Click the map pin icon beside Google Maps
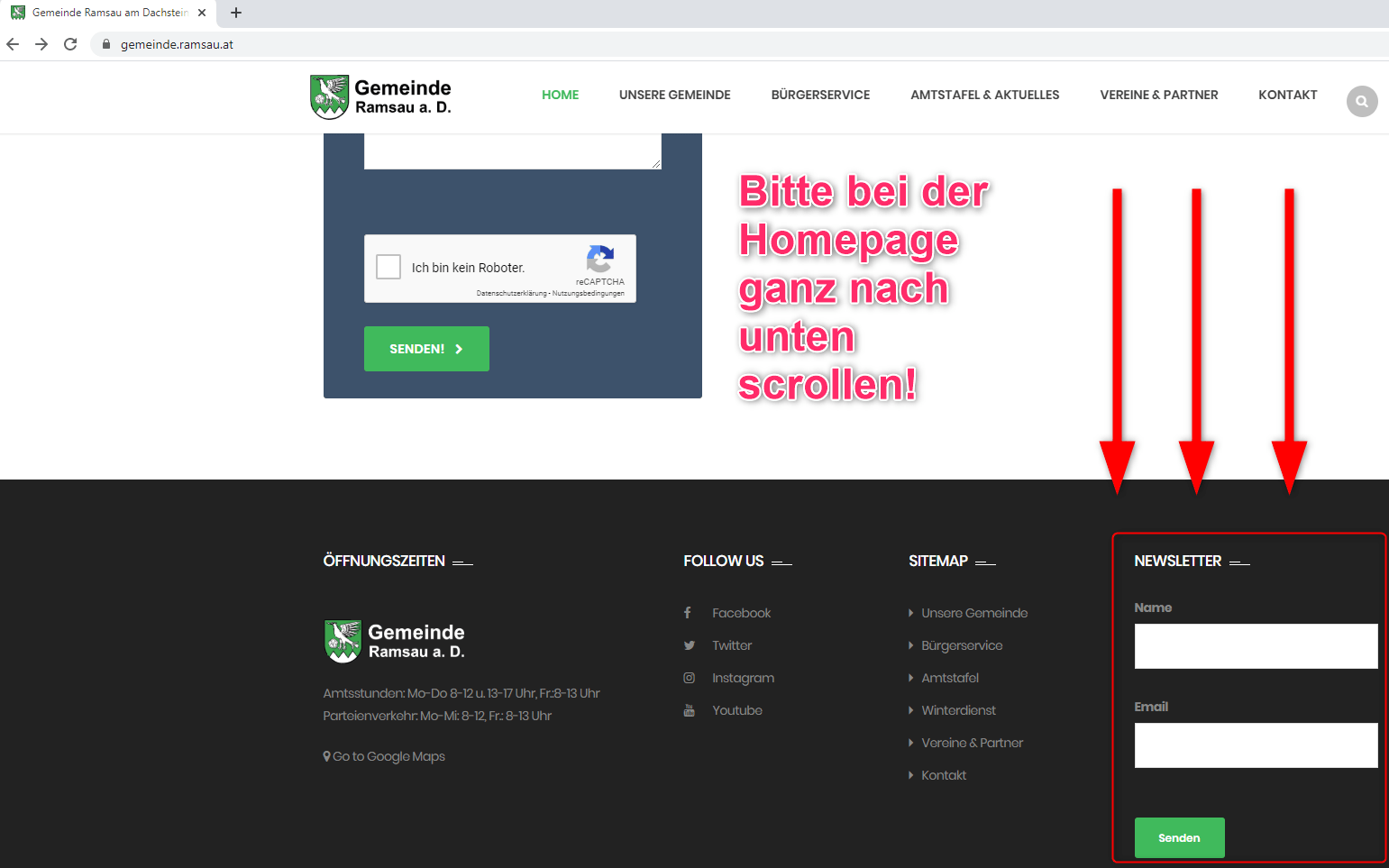1389x868 pixels. click(326, 756)
